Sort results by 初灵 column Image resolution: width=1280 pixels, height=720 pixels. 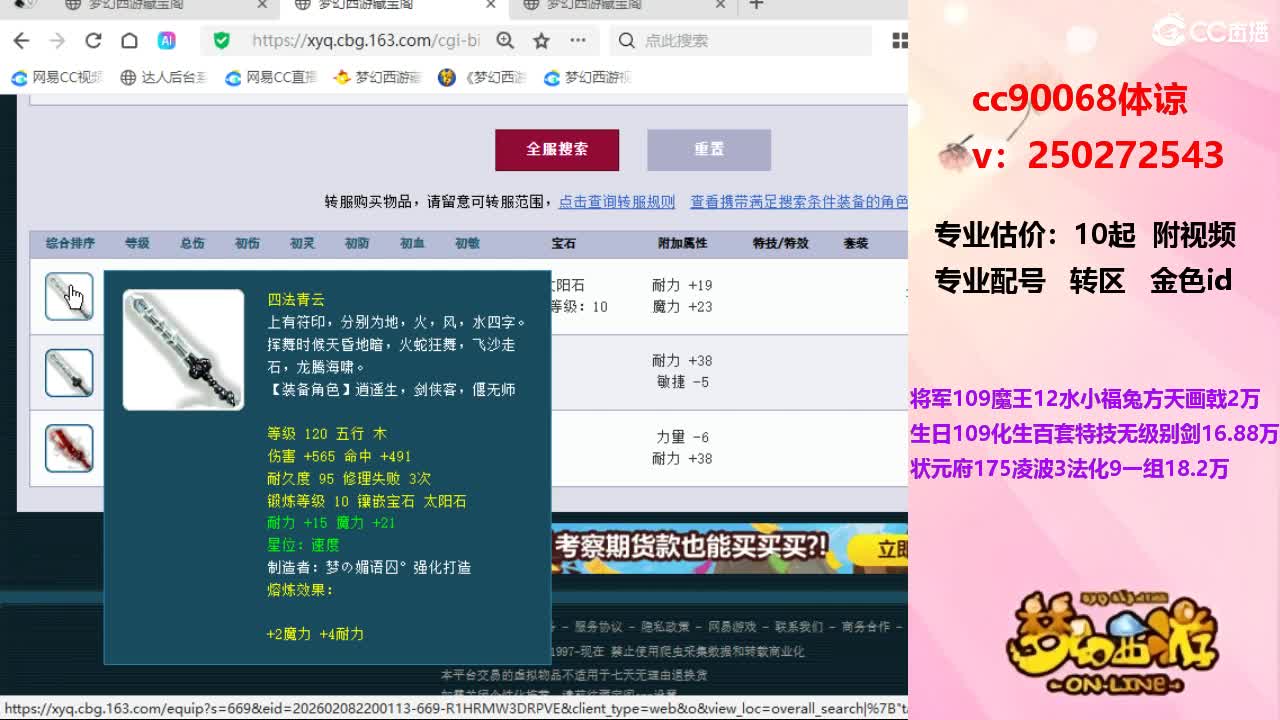302,243
